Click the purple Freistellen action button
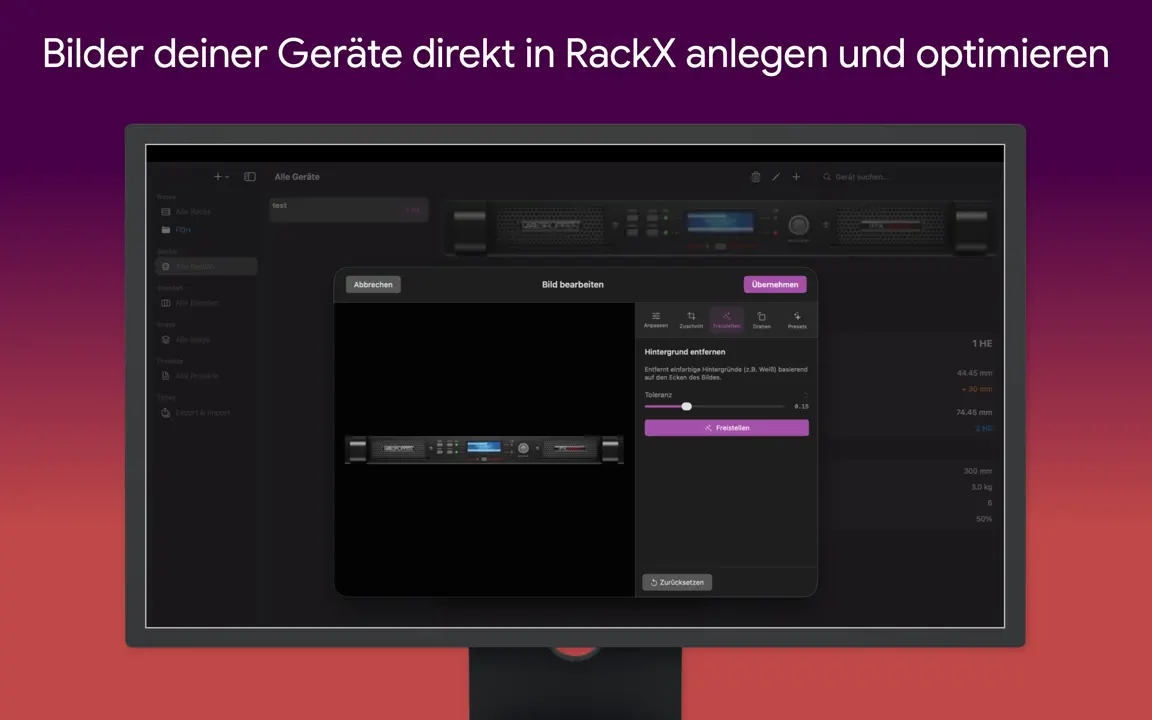 [727, 428]
